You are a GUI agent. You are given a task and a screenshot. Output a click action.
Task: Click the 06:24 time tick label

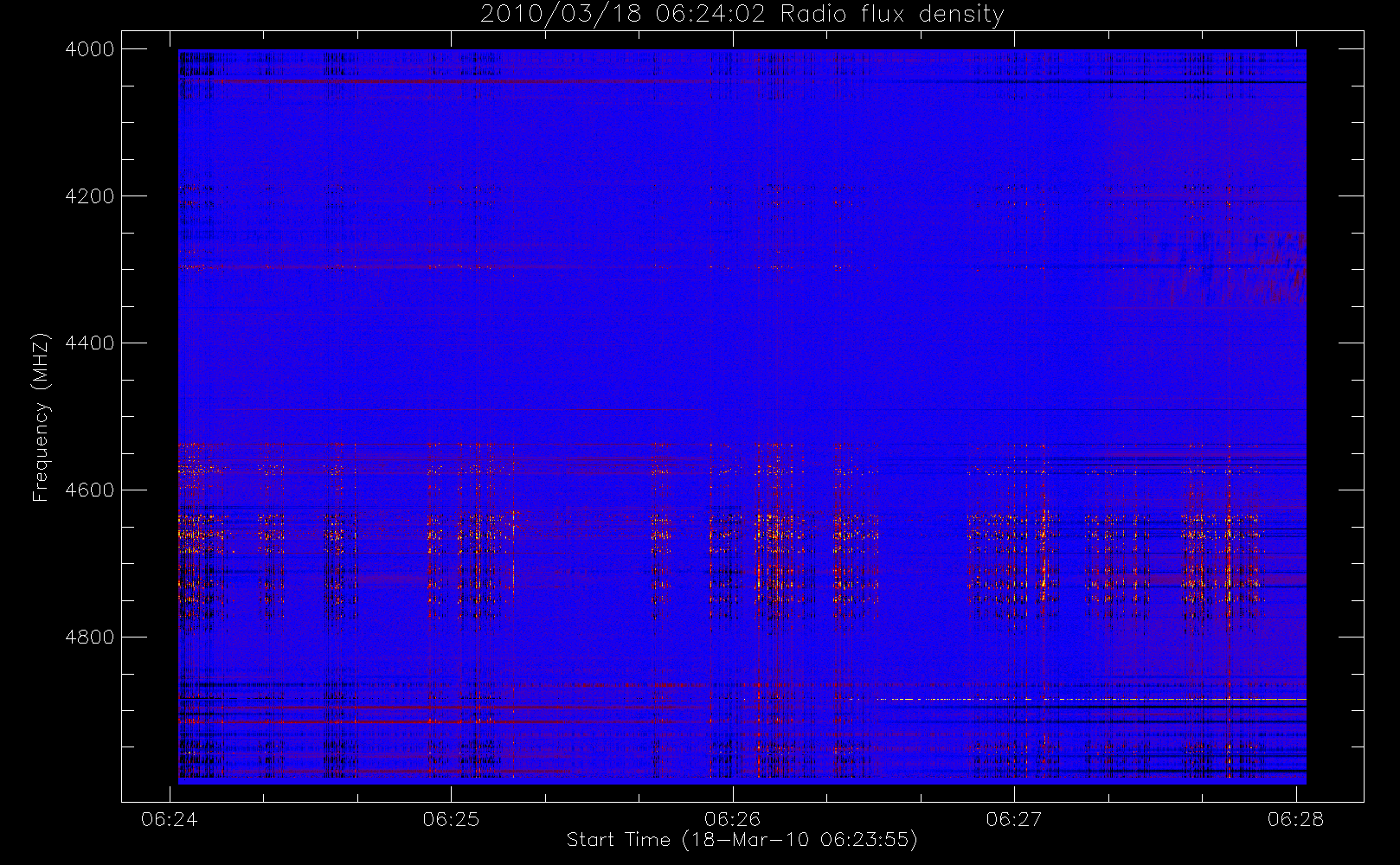(170, 819)
